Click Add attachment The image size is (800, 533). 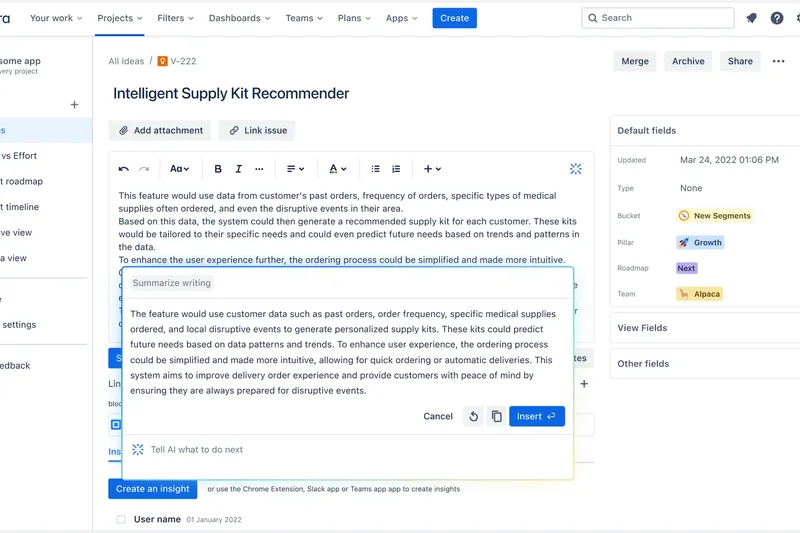tap(160, 131)
